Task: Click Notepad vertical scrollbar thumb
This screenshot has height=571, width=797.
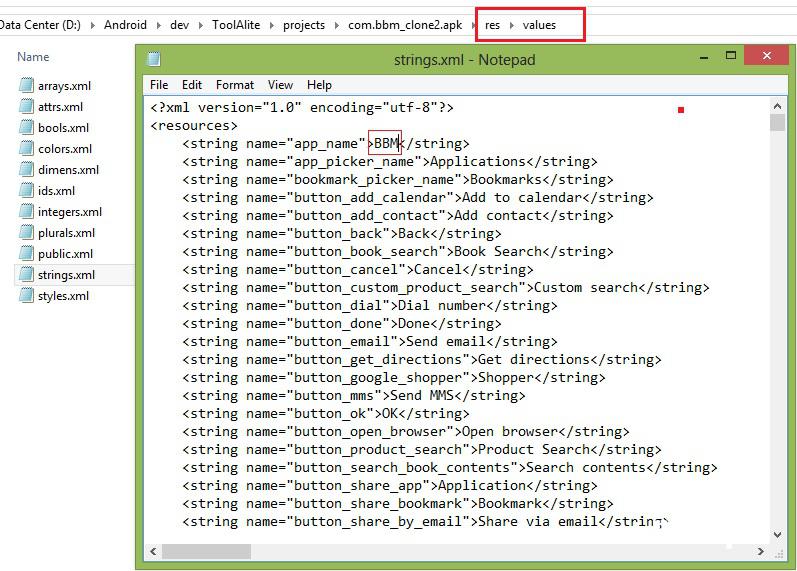Action: 777,123
